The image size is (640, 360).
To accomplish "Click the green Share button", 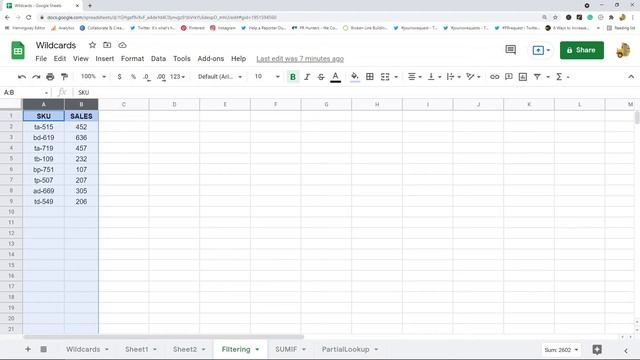I will coord(582,50).
